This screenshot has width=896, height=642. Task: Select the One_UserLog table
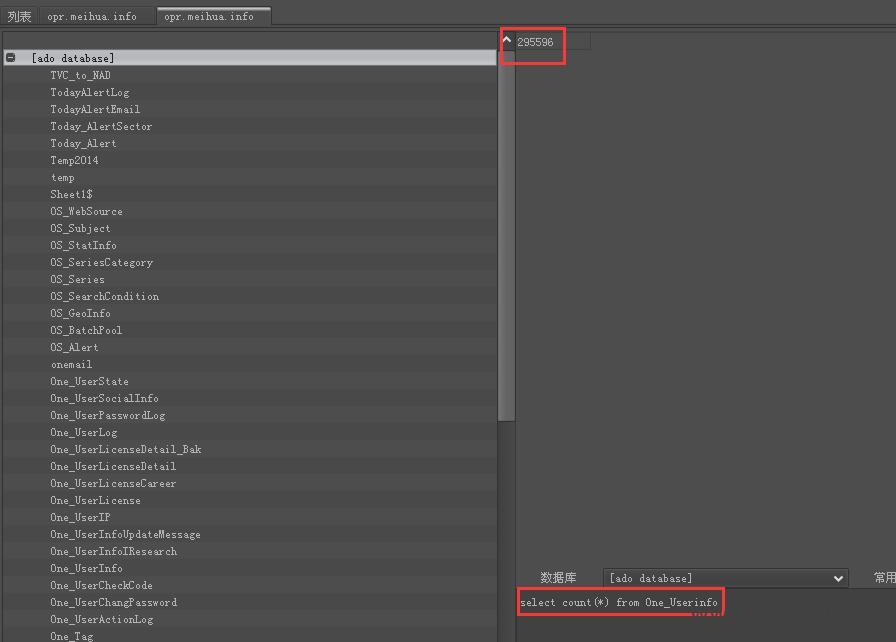coord(83,432)
